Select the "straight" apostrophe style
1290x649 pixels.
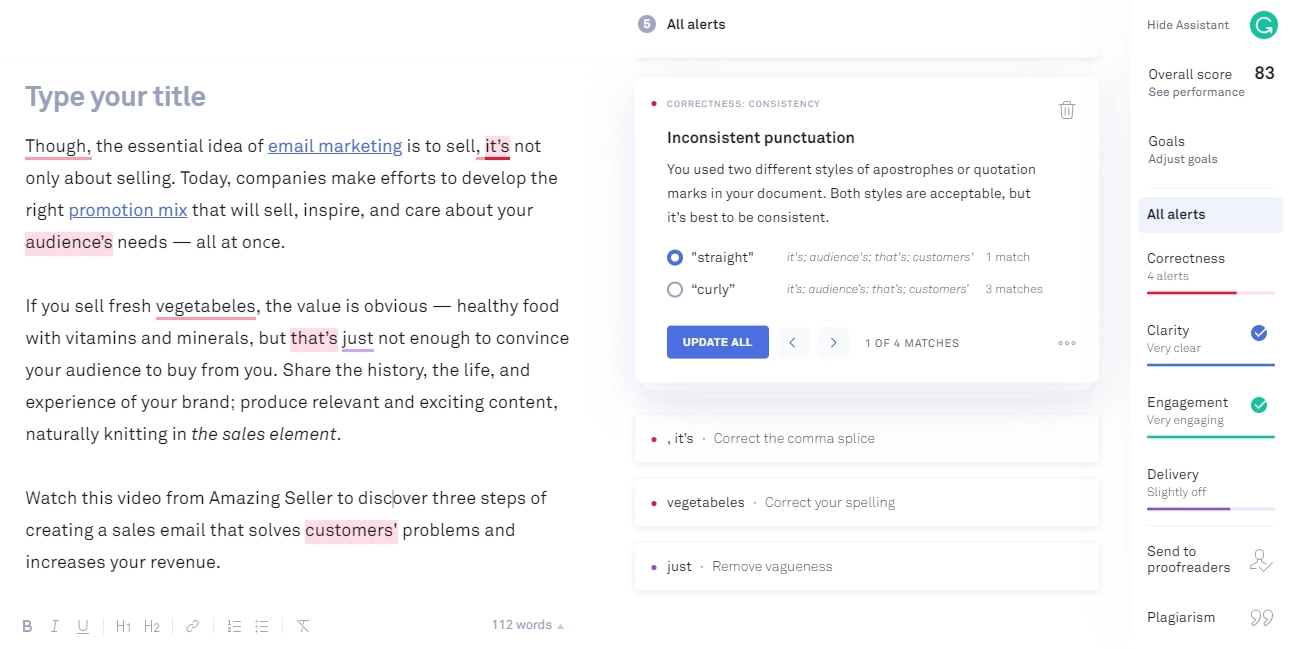click(675, 257)
